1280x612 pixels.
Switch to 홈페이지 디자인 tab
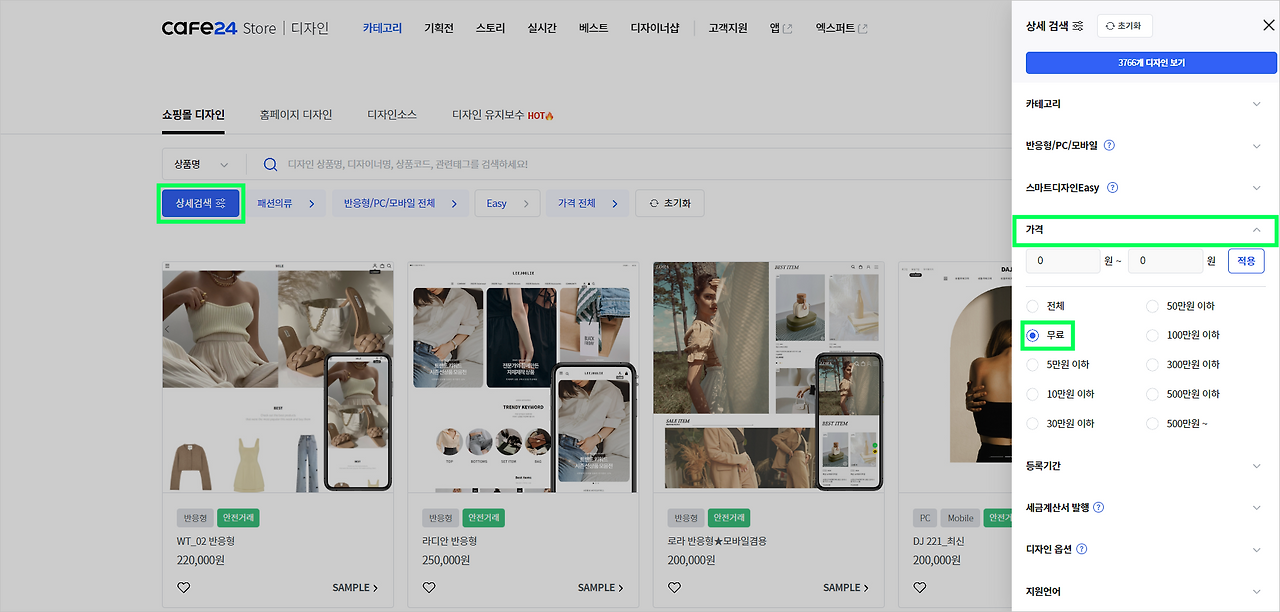point(295,115)
